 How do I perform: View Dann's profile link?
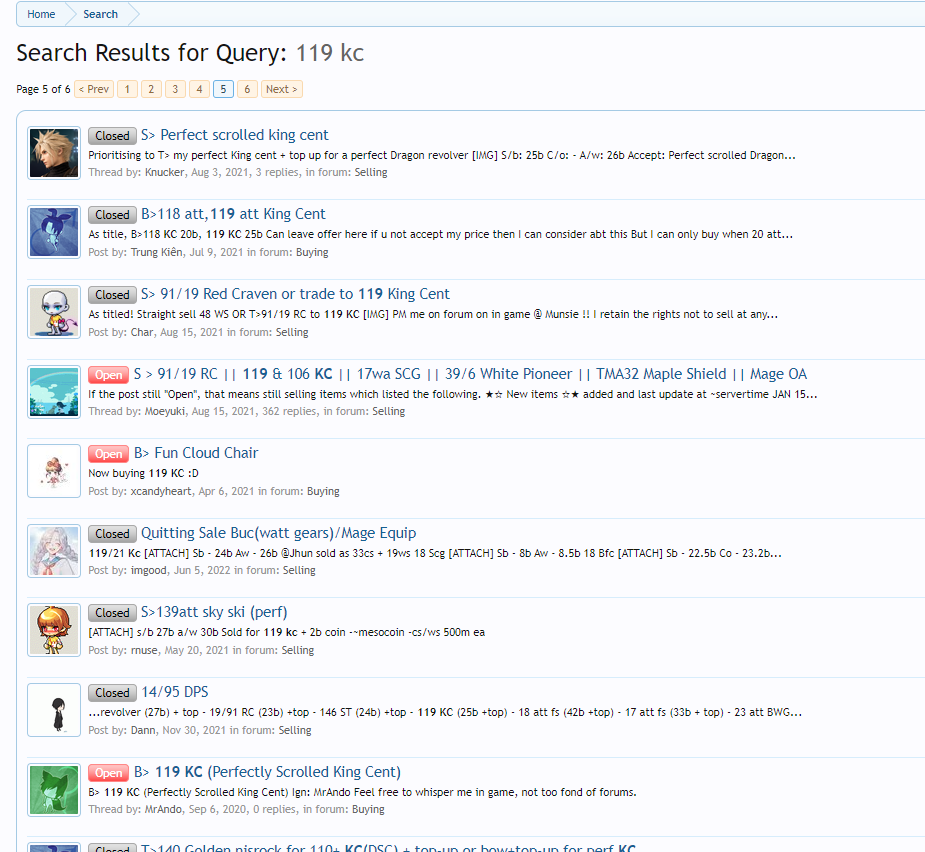coord(143,730)
